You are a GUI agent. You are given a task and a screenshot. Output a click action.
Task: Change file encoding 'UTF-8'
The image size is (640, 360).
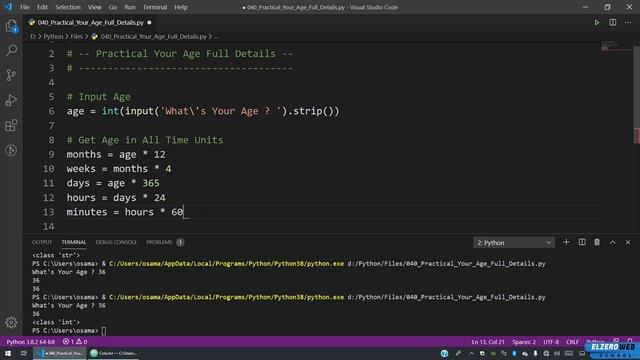[x=551, y=342]
